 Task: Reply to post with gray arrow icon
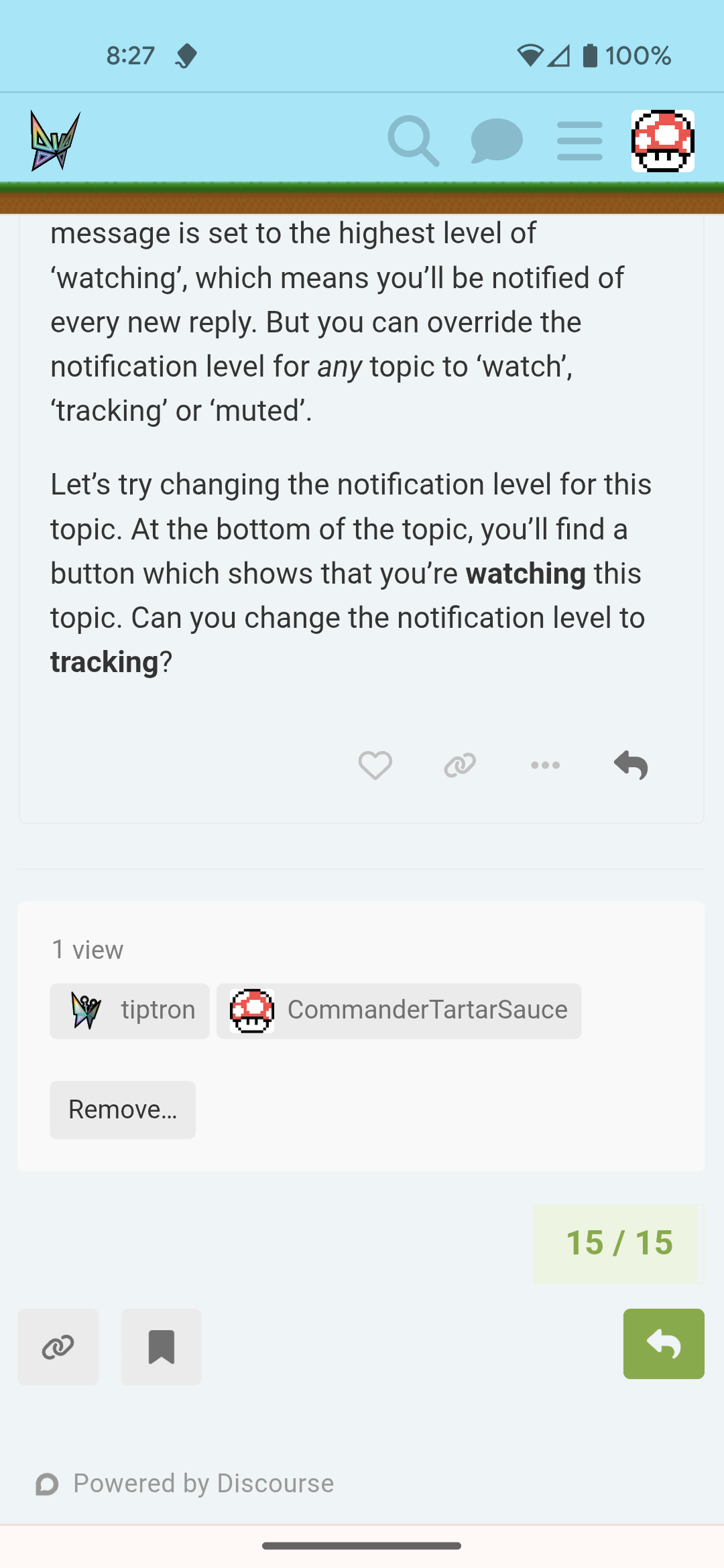(x=630, y=765)
